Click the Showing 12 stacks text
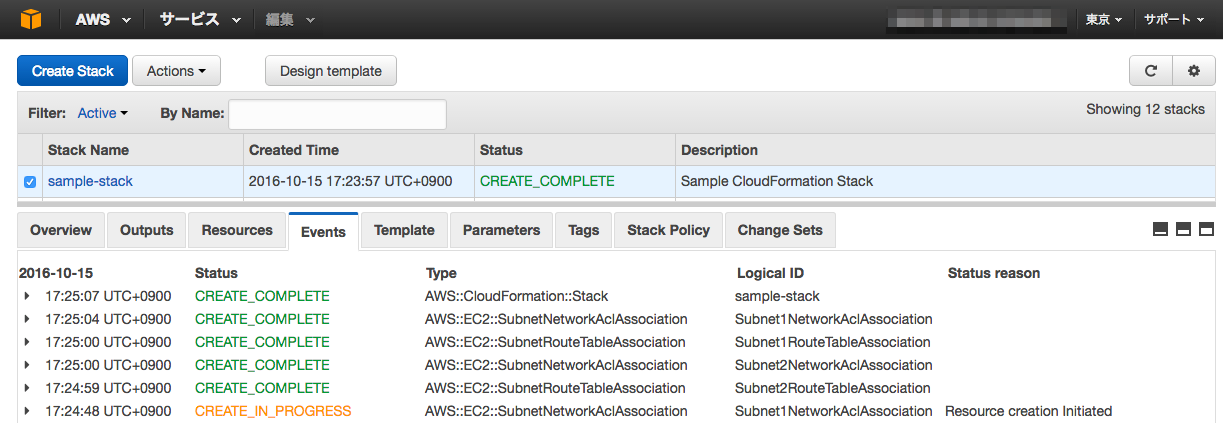This screenshot has height=423, width=1223. pyautogui.click(x=1146, y=109)
